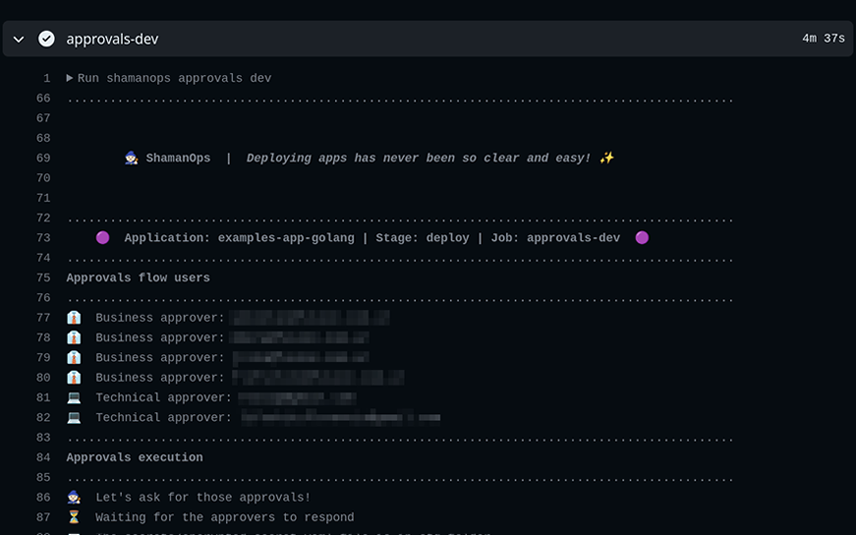Click "Let's ask for those approvals!" line
This screenshot has height=535, width=856.
coord(203,497)
